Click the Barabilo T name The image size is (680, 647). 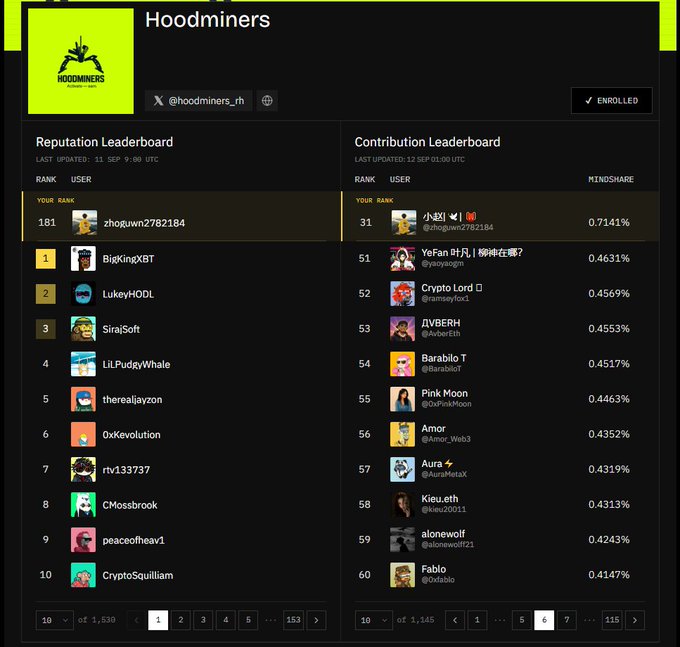coord(444,358)
